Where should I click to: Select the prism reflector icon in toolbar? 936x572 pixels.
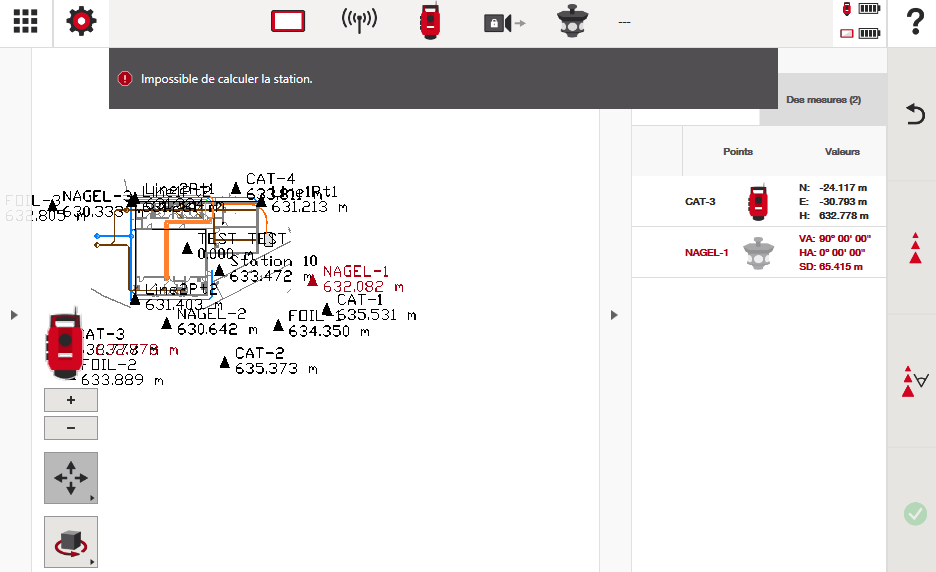pyautogui.click(x=575, y=22)
